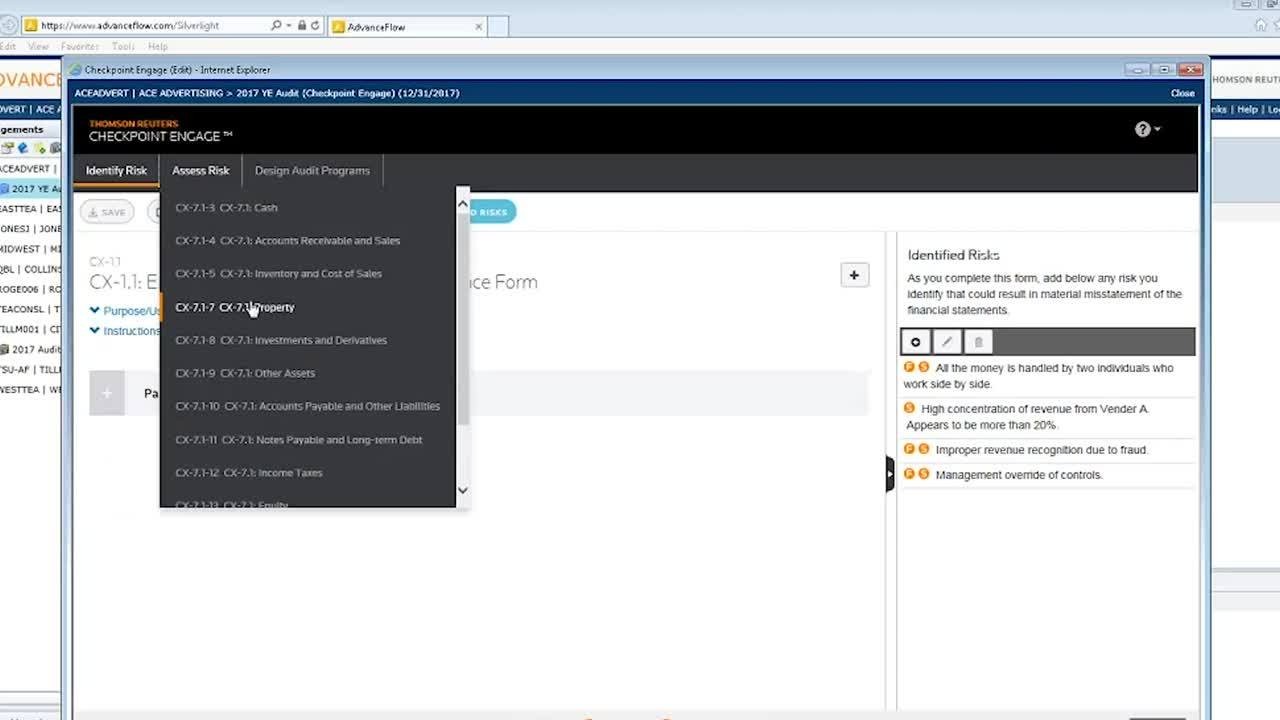Select the Management override of controls risk
1280x720 pixels.
(x=1018, y=475)
